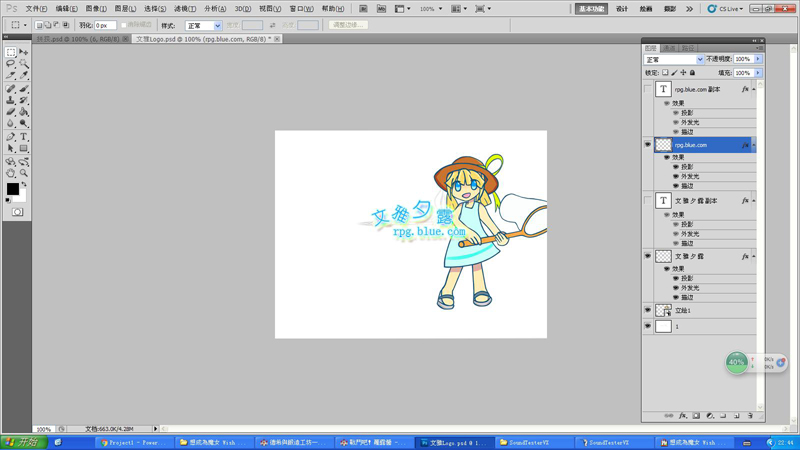Open the 文件 File menu
The image size is (800, 450).
[x=36, y=9]
